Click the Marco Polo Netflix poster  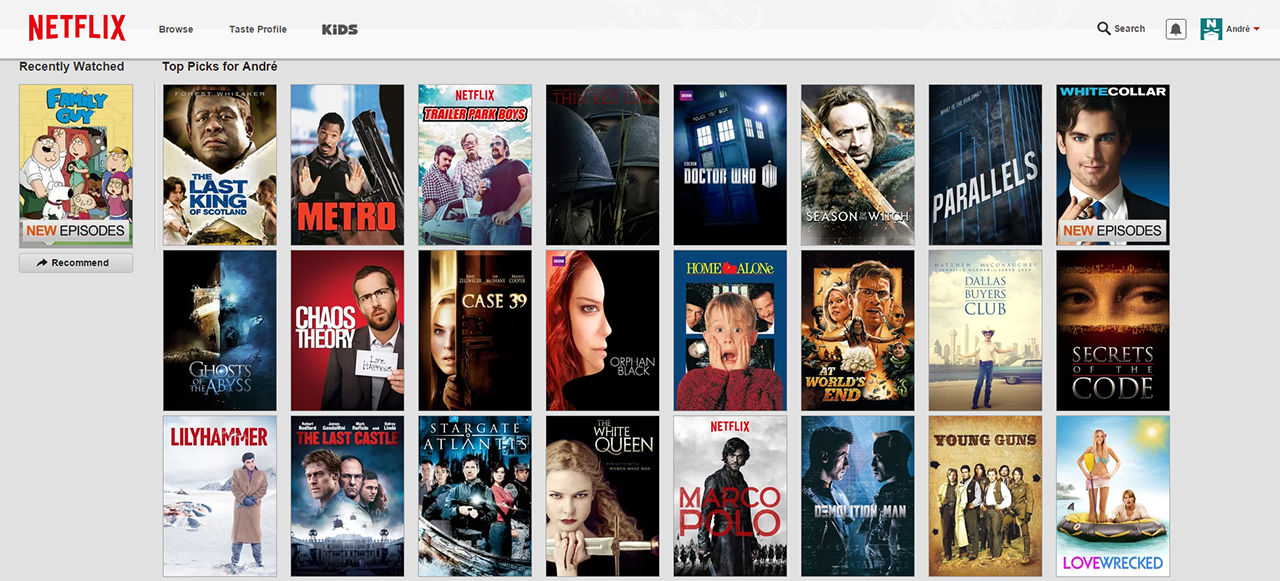pyautogui.click(x=730, y=496)
